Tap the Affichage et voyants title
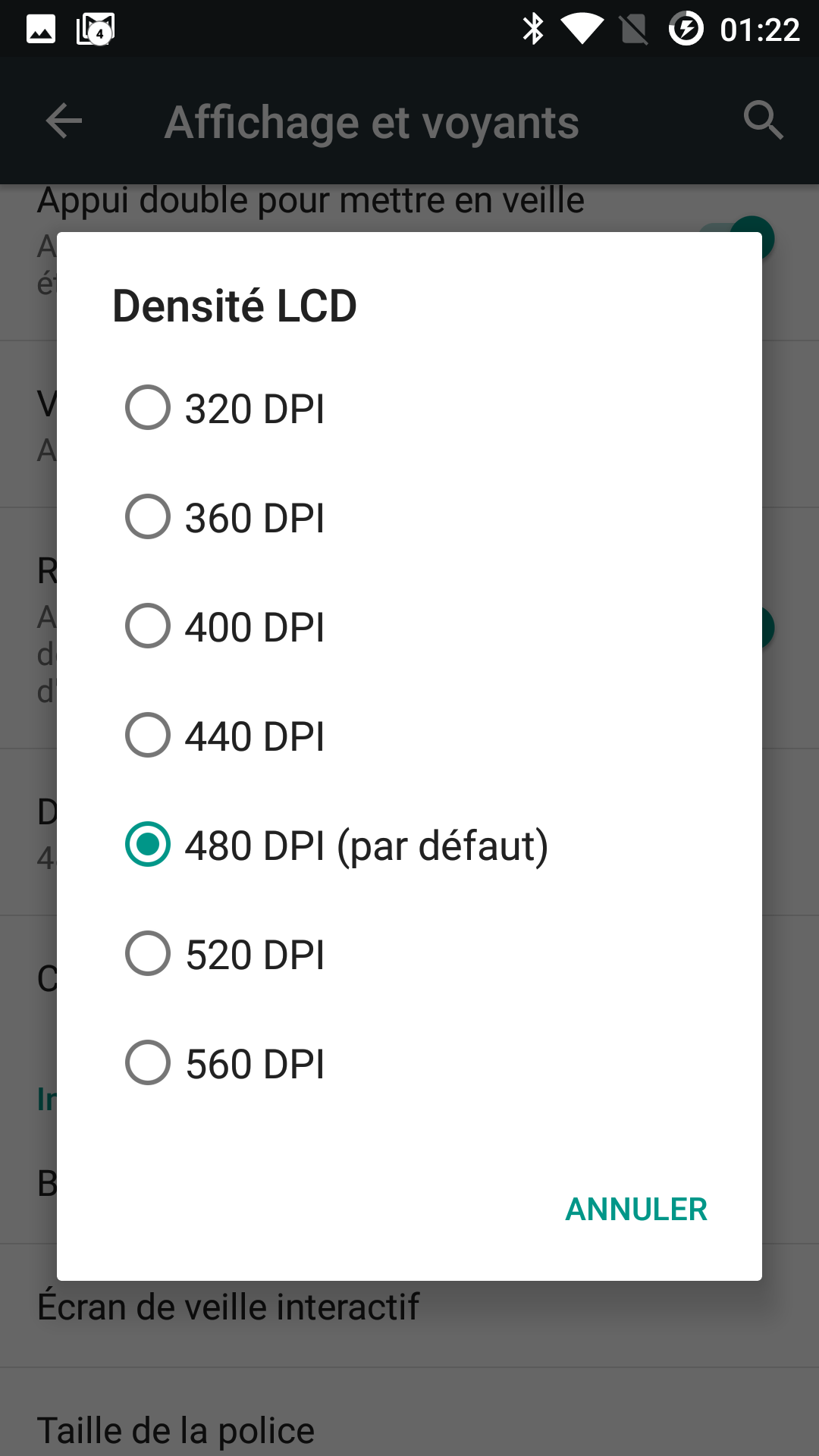Viewport: 819px width, 1456px height. 372,122
